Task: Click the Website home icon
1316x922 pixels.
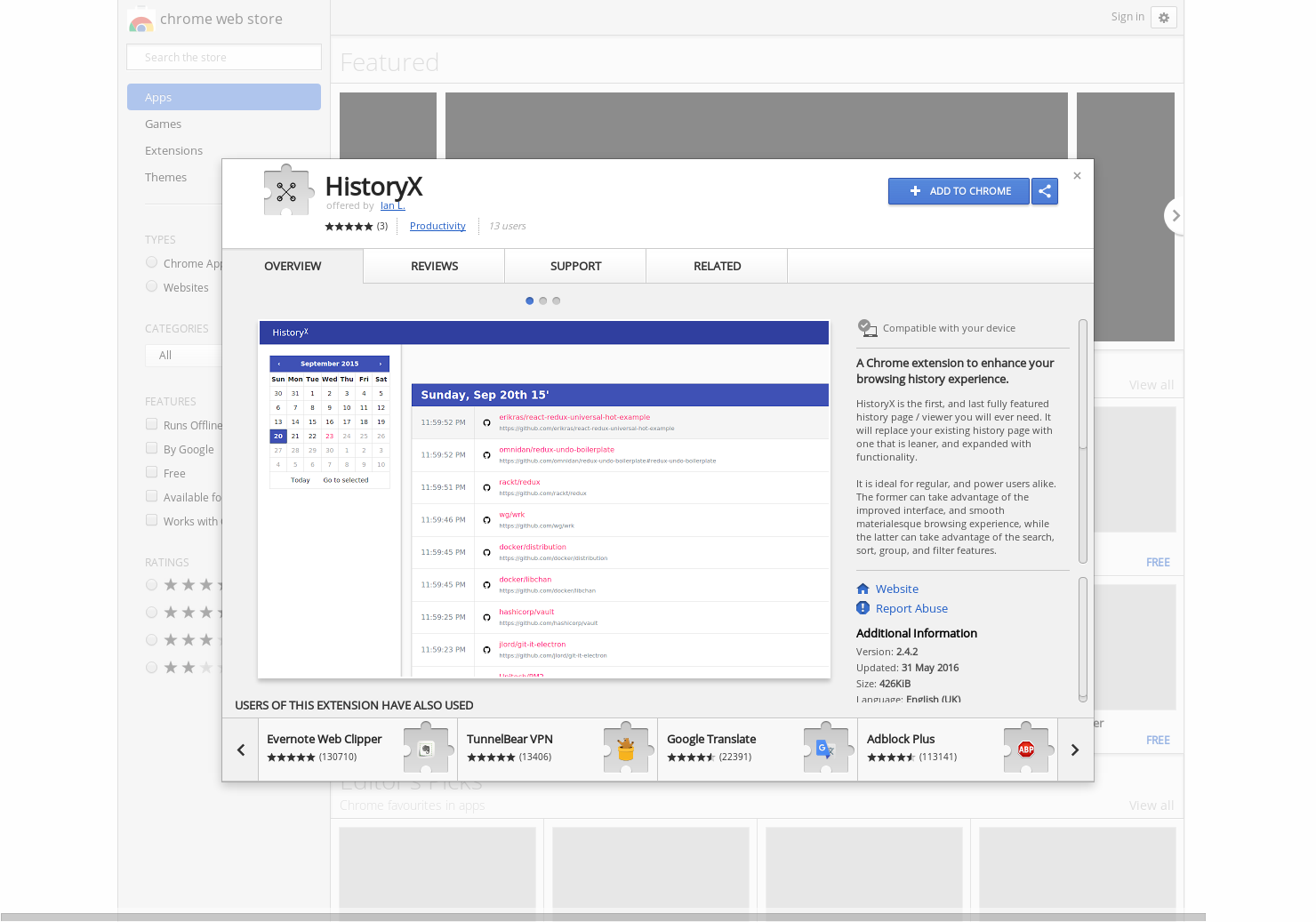Action: (x=863, y=589)
